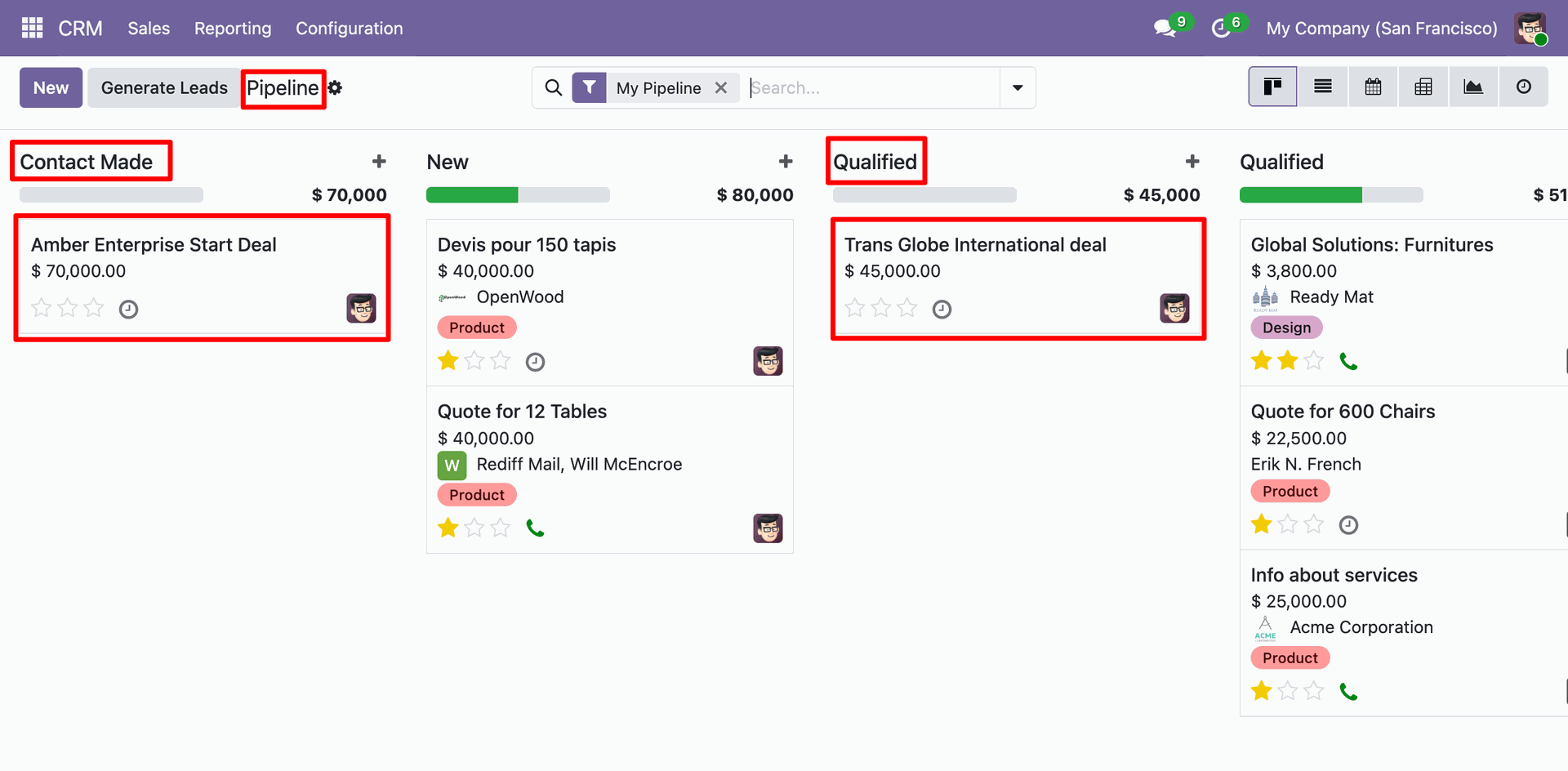
Task: Click the New button
Action: pyautogui.click(x=51, y=87)
